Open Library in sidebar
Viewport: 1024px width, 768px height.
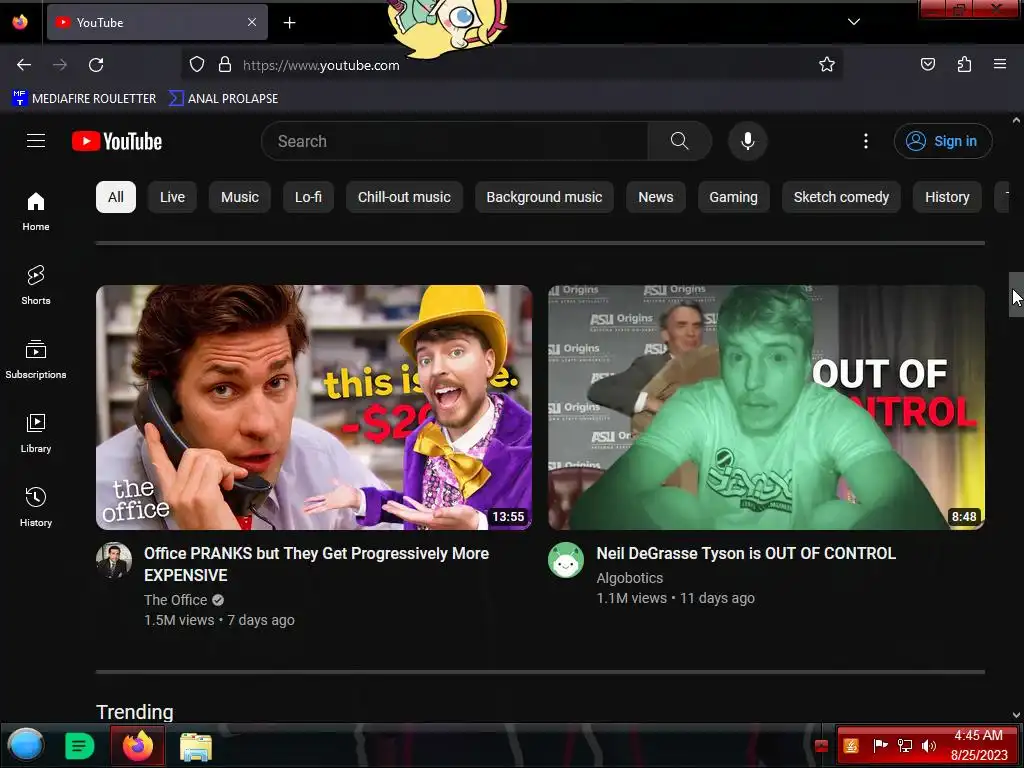click(36, 434)
